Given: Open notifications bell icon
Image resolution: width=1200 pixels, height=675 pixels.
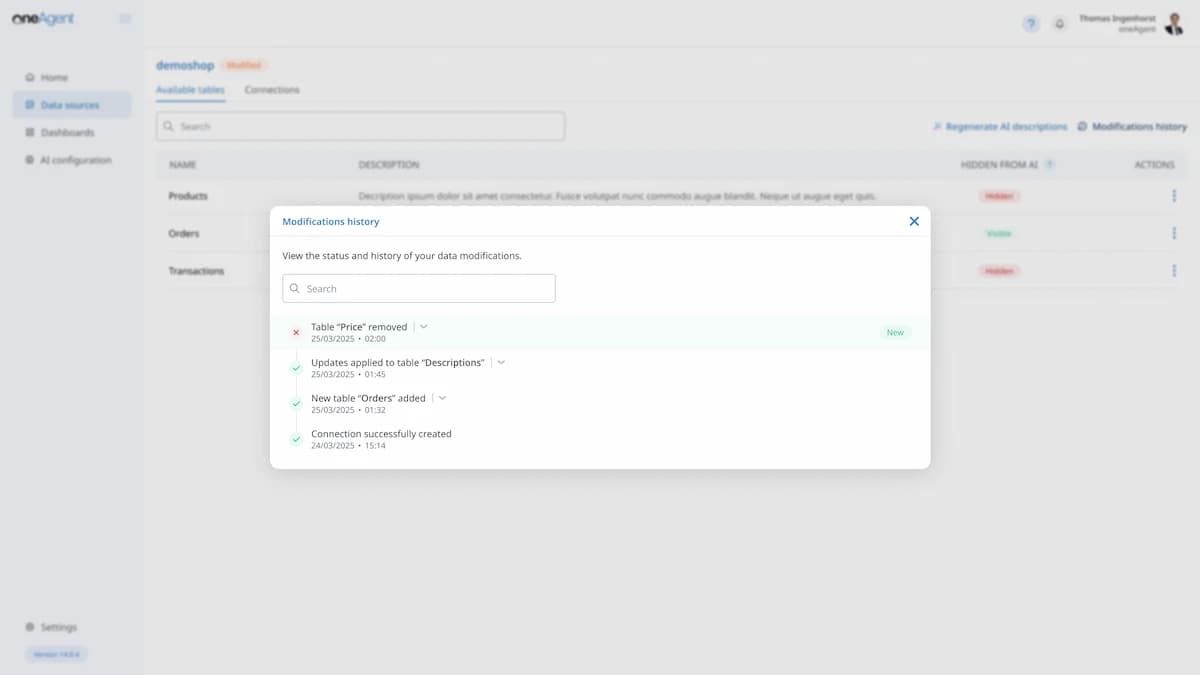Looking at the screenshot, I should point(1059,24).
